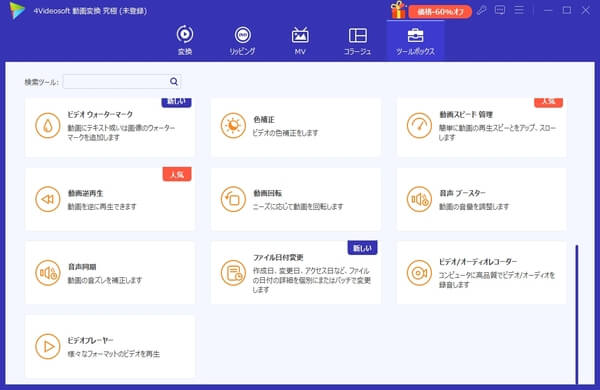Viewport: 600px width, 390px height.
Task: Click the vertical scrollbar thumb
Action: (x=577, y=314)
